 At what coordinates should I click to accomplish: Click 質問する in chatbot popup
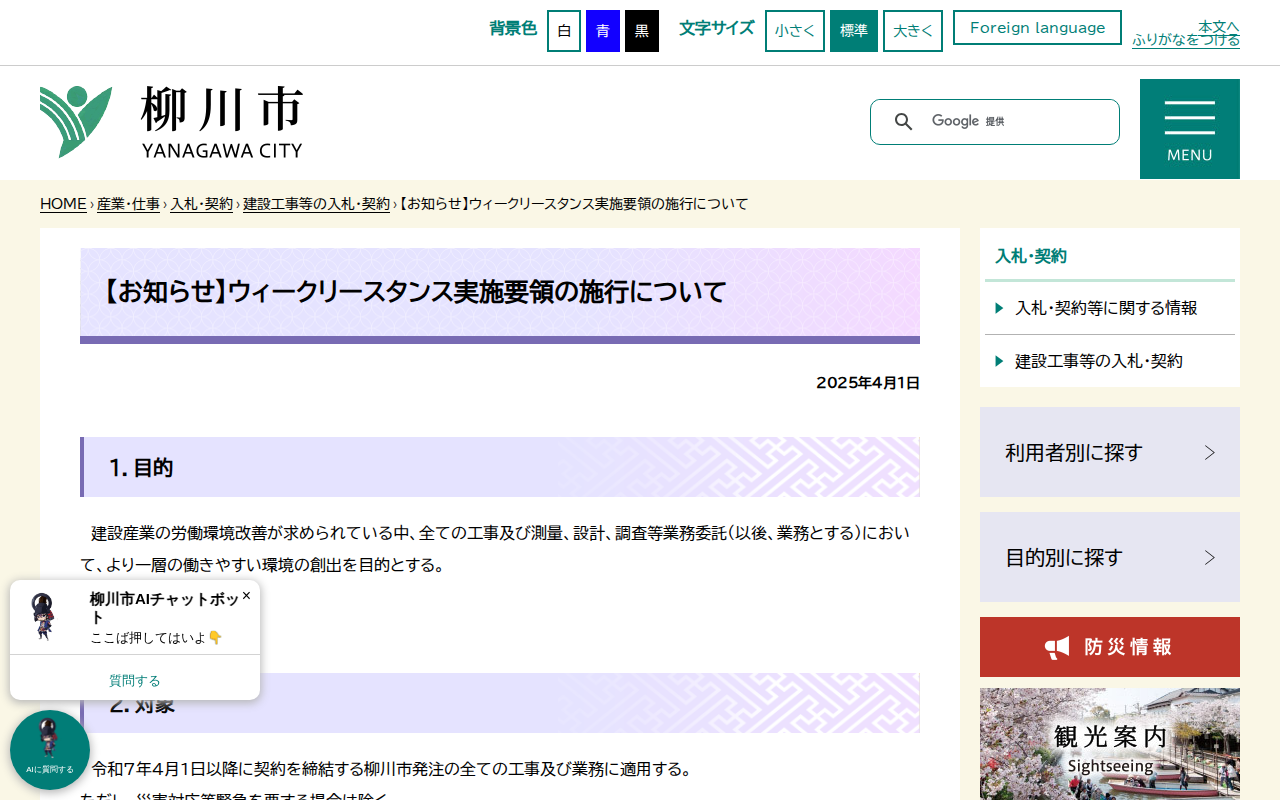point(135,680)
